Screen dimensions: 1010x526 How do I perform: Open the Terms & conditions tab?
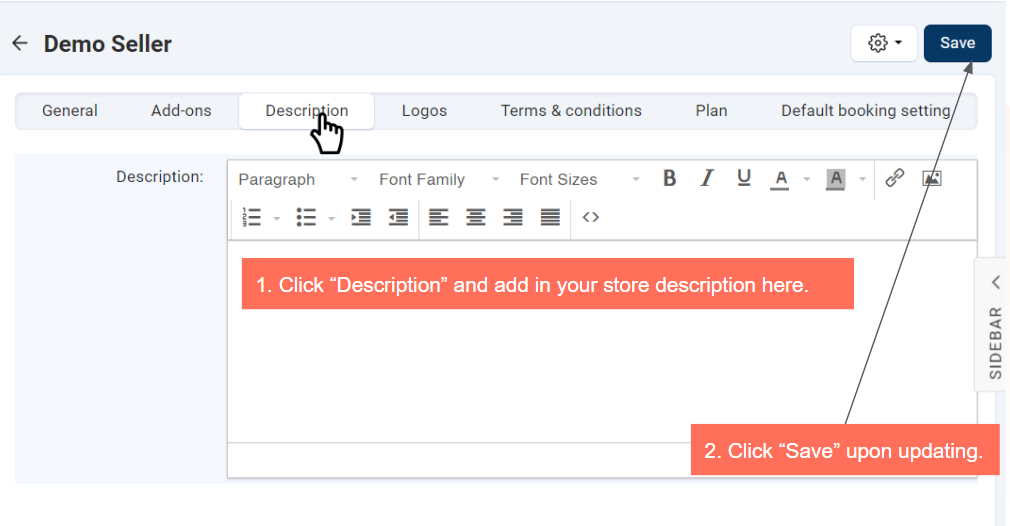click(571, 111)
